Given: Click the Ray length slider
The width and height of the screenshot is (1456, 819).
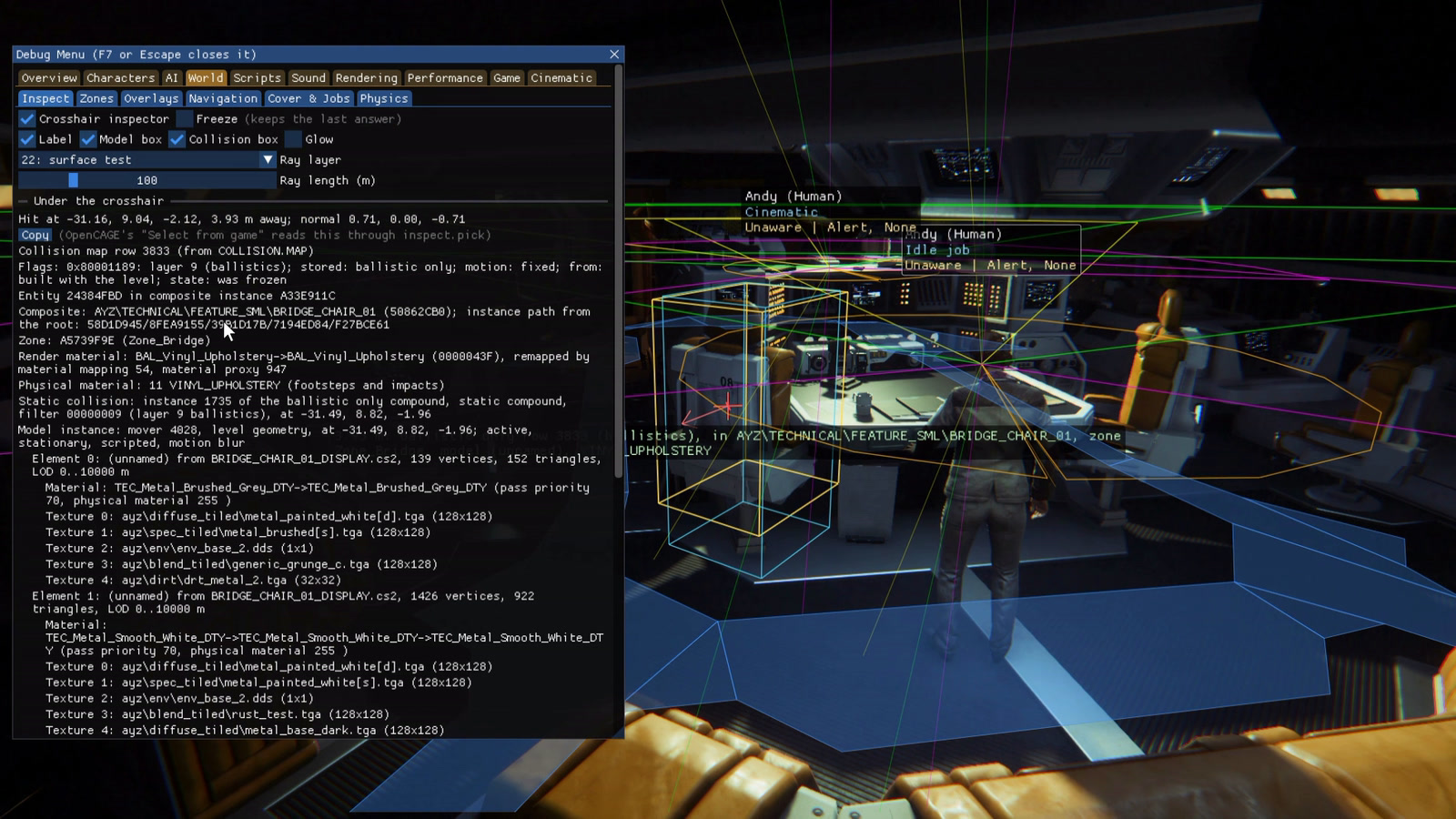Looking at the screenshot, I should pyautogui.click(x=147, y=180).
